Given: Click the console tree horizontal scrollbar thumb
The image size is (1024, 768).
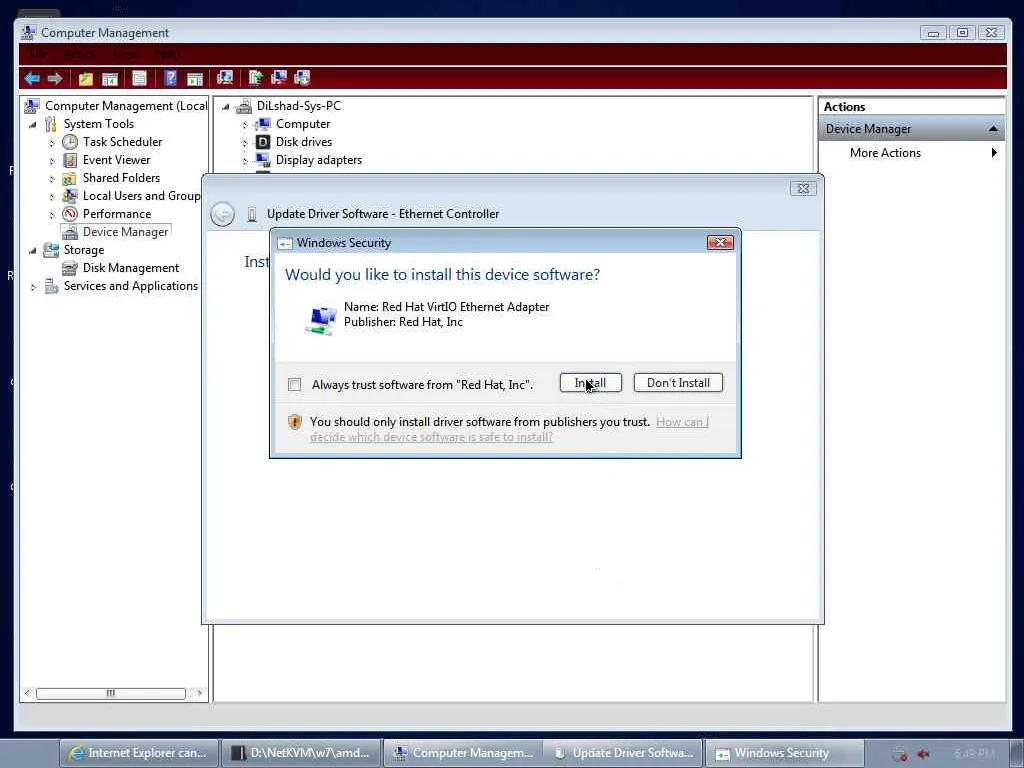Looking at the screenshot, I should pyautogui.click(x=110, y=693).
